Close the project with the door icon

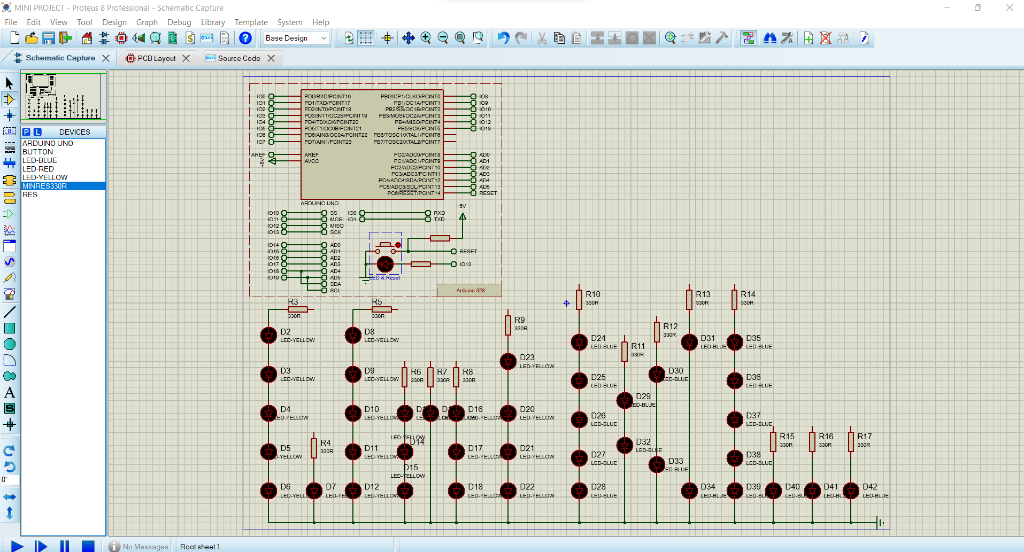point(65,39)
